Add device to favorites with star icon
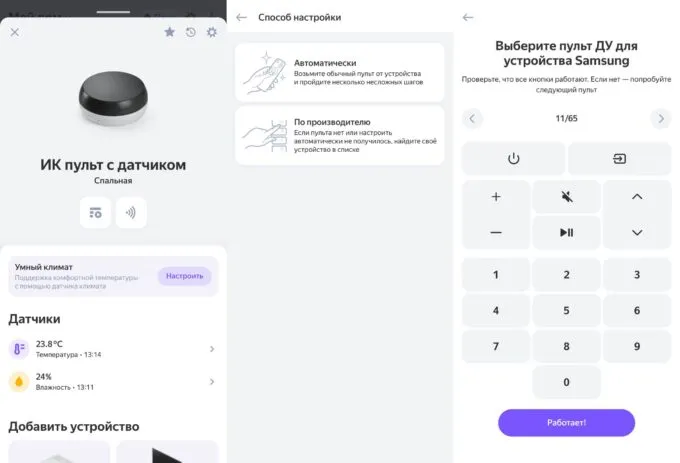The width and height of the screenshot is (680, 463). [x=170, y=32]
